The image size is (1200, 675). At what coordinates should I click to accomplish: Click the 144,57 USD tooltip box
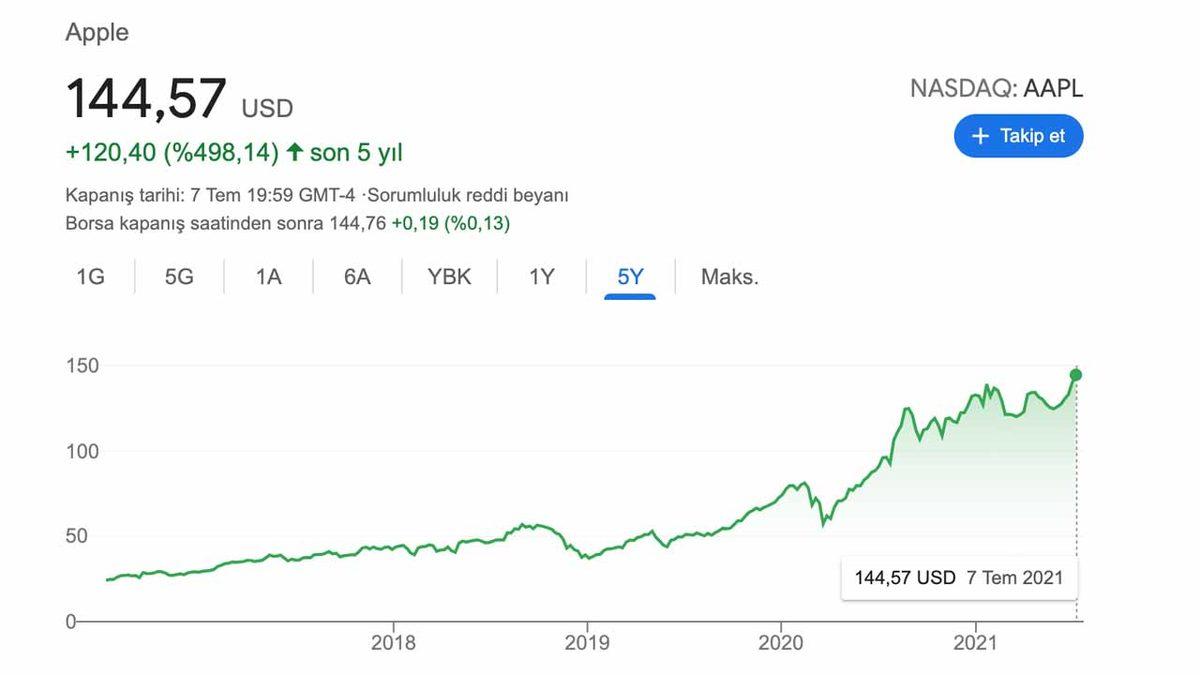tap(958, 577)
